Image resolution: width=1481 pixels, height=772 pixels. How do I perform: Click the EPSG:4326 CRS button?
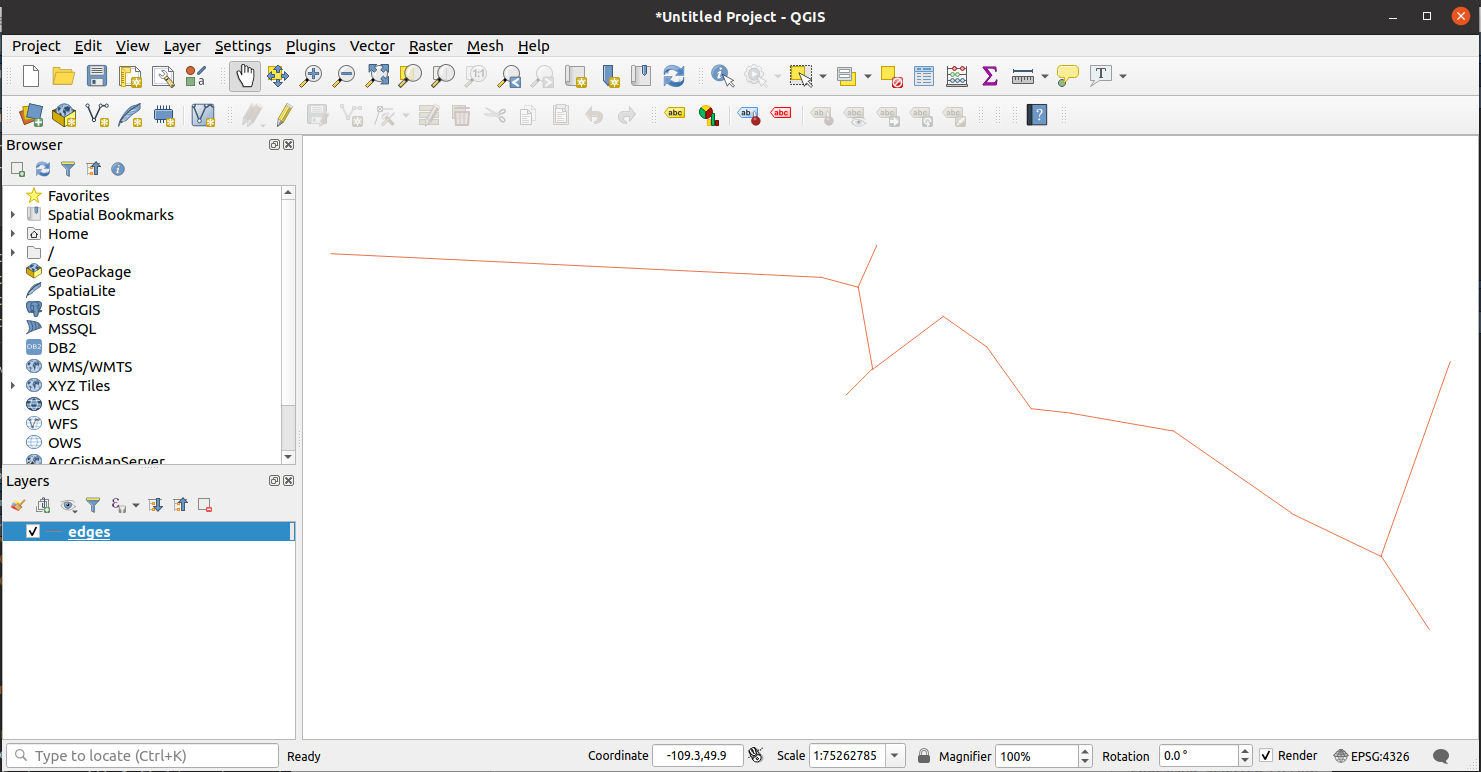[1372, 756]
